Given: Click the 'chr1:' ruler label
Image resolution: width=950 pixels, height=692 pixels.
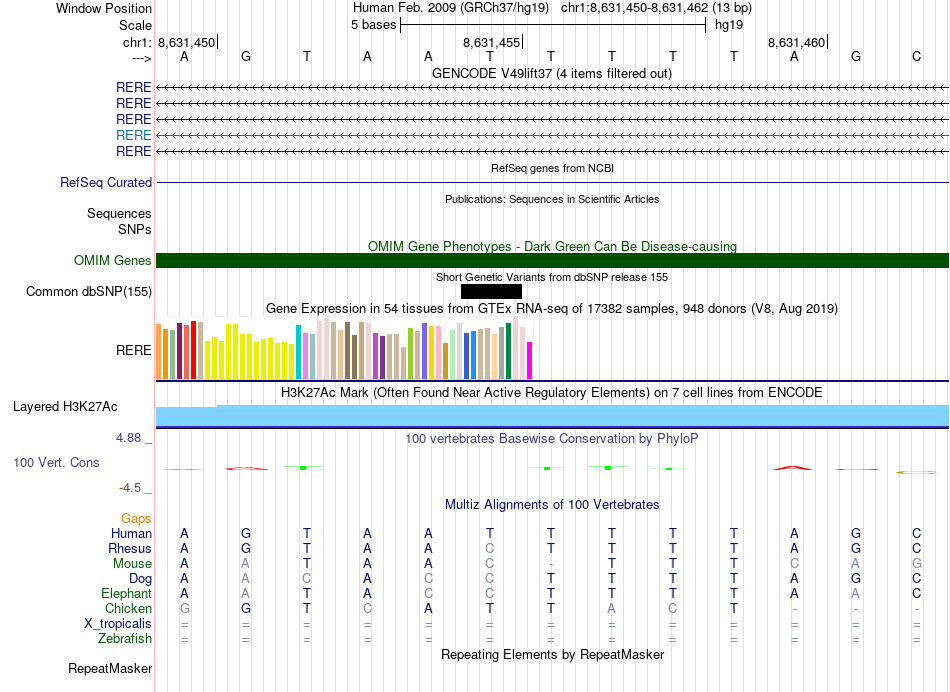Looking at the screenshot, I should 137,42.
